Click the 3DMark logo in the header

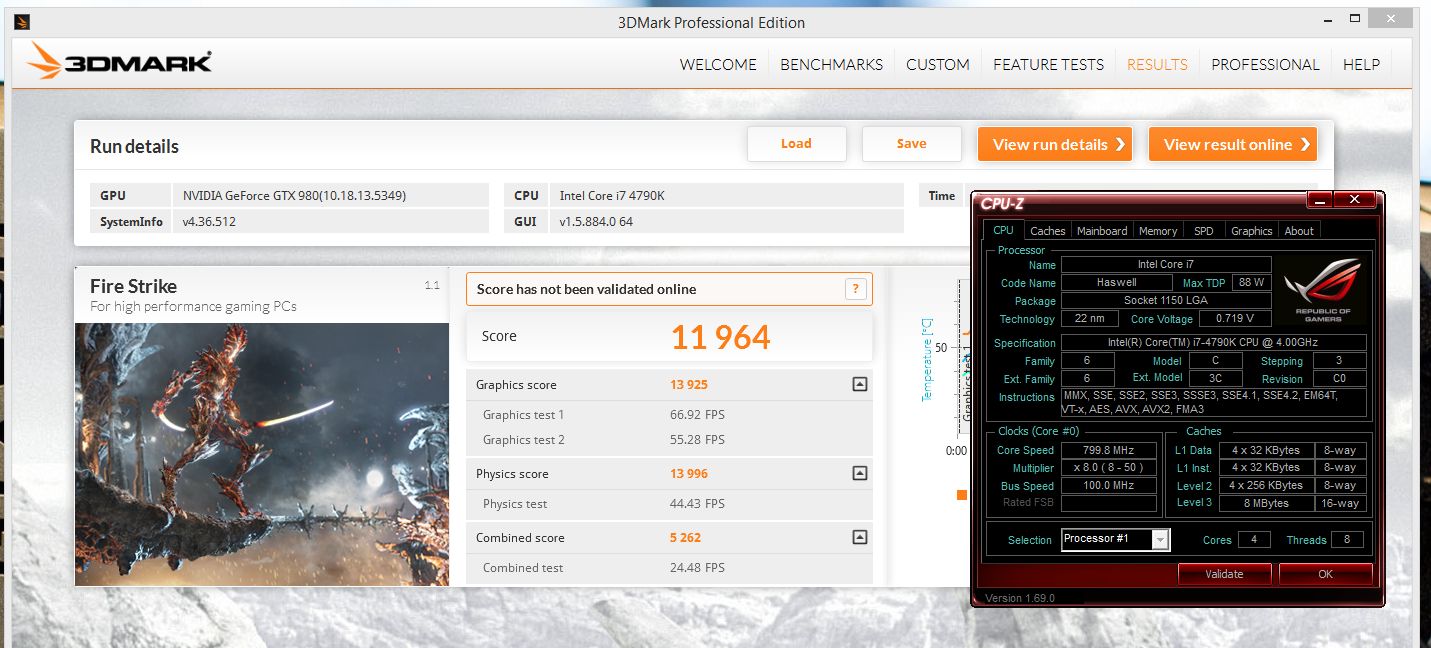pos(120,62)
